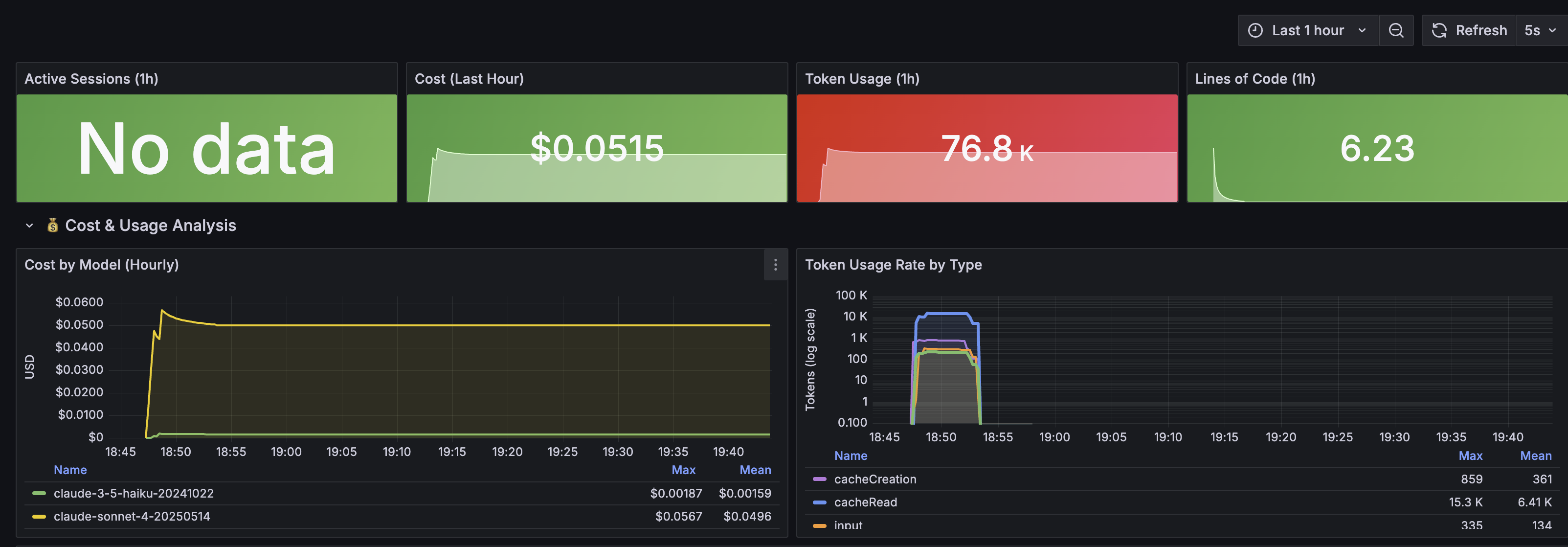Open the Last 1 hour time picker

pos(1307,30)
